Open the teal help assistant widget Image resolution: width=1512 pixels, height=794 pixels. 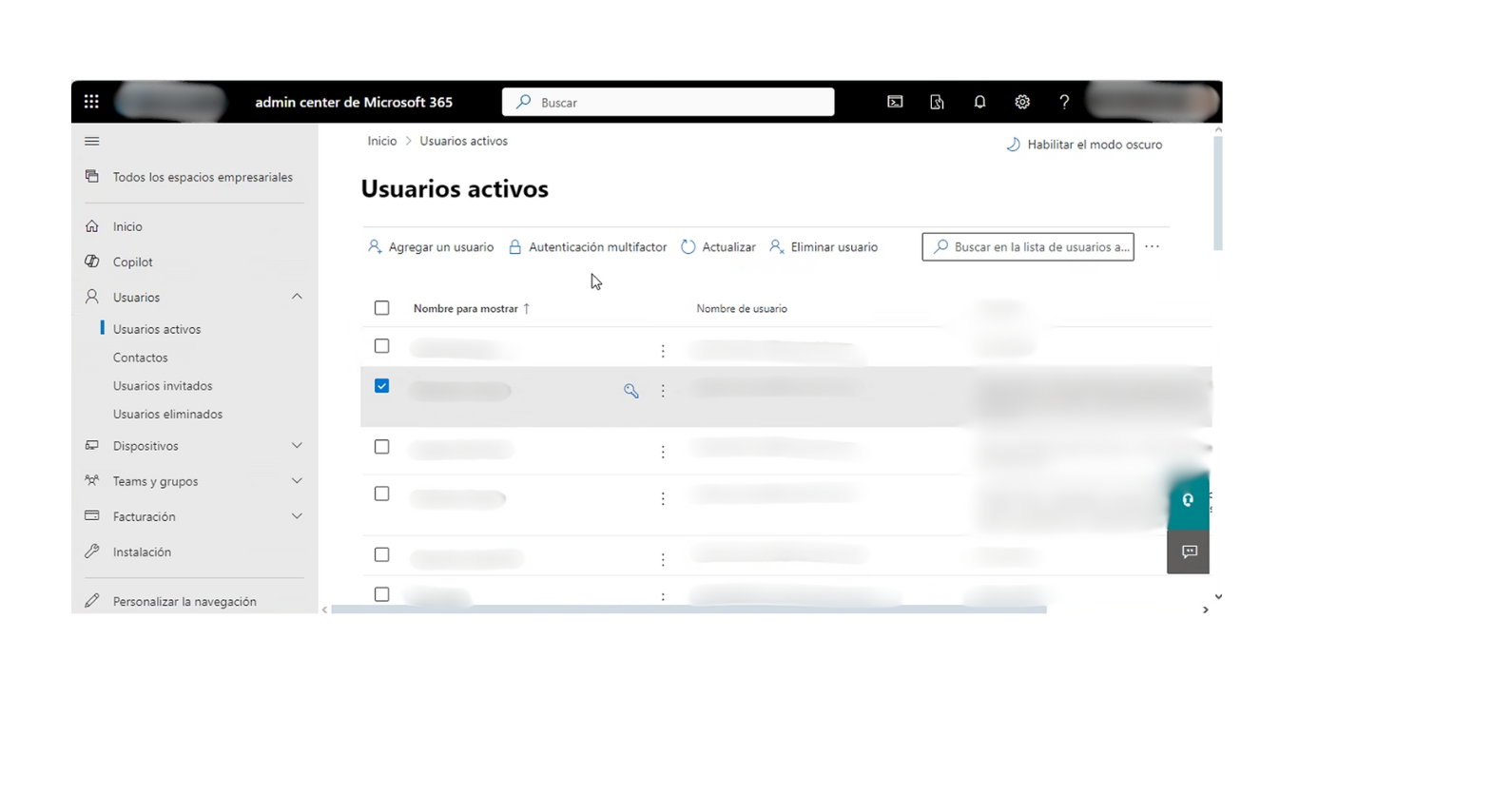pyautogui.click(x=1188, y=500)
